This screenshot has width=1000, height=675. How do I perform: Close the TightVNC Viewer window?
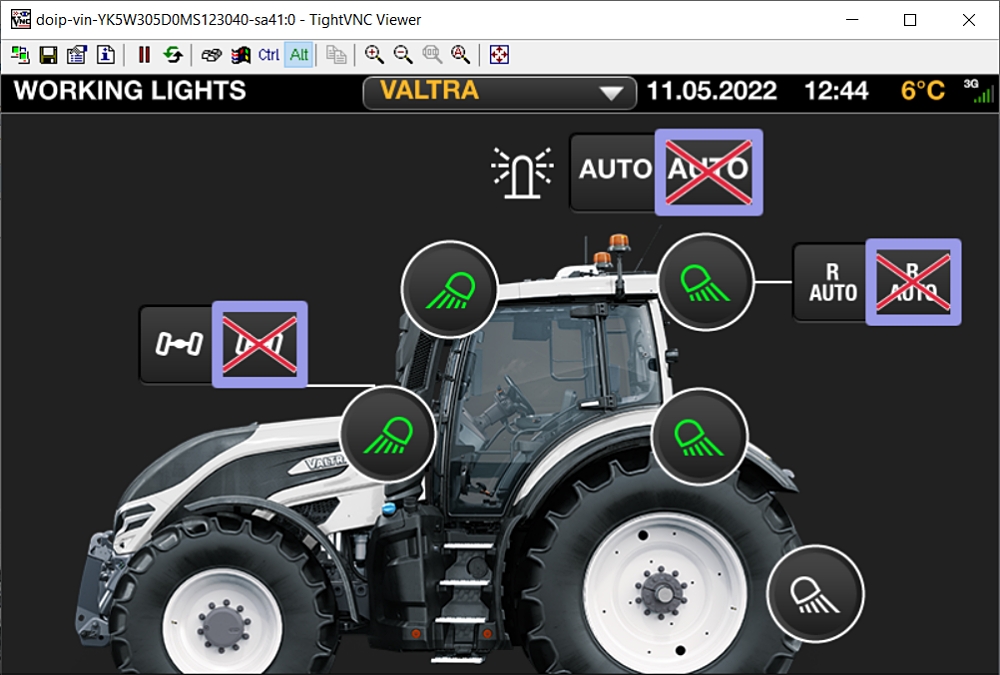[969, 20]
